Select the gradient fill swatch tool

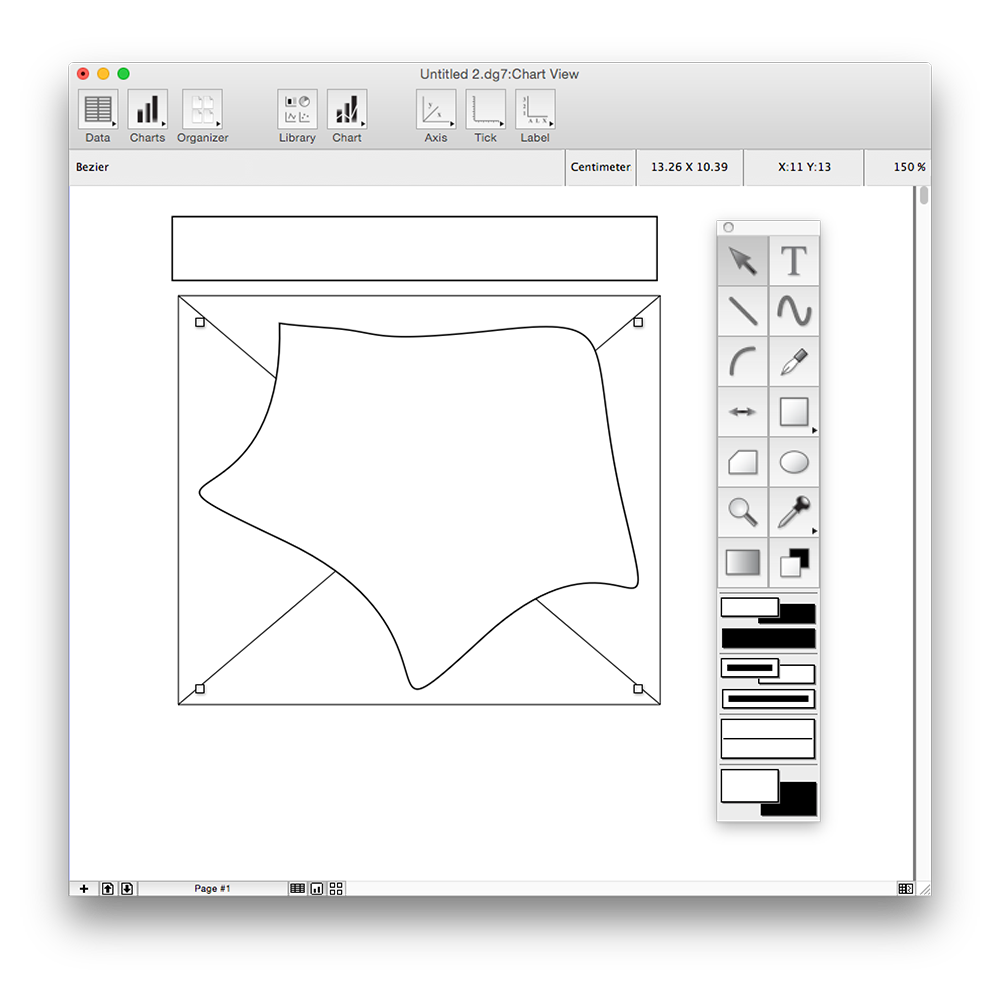click(x=742, y=563)
